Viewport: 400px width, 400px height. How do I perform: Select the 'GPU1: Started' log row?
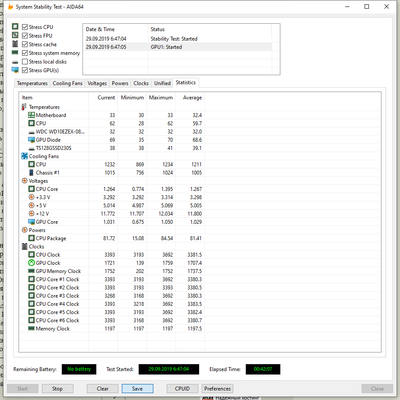click(177, 47)
